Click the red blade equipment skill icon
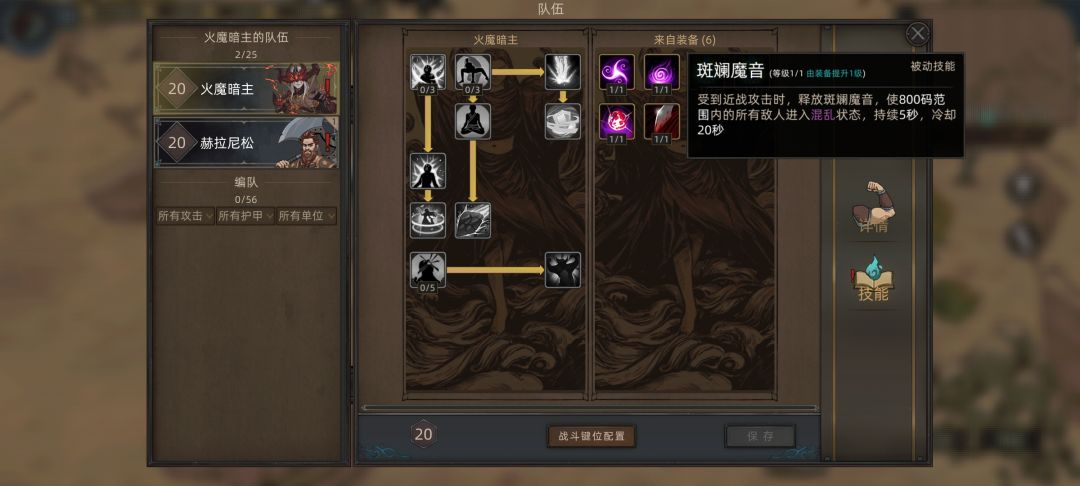Image resolution: width=1080 pixels, height=486 pixels. (662, 121)
